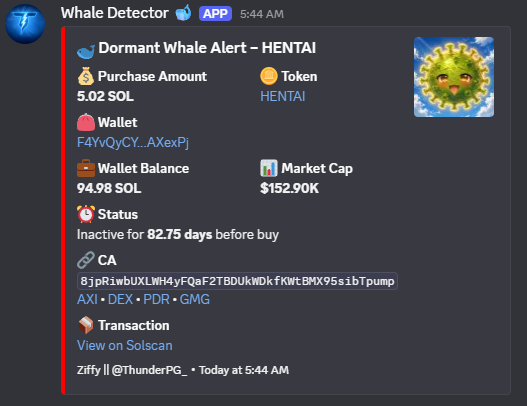
Task: Click the Wallet Balance field label
Action: [144, 168]
